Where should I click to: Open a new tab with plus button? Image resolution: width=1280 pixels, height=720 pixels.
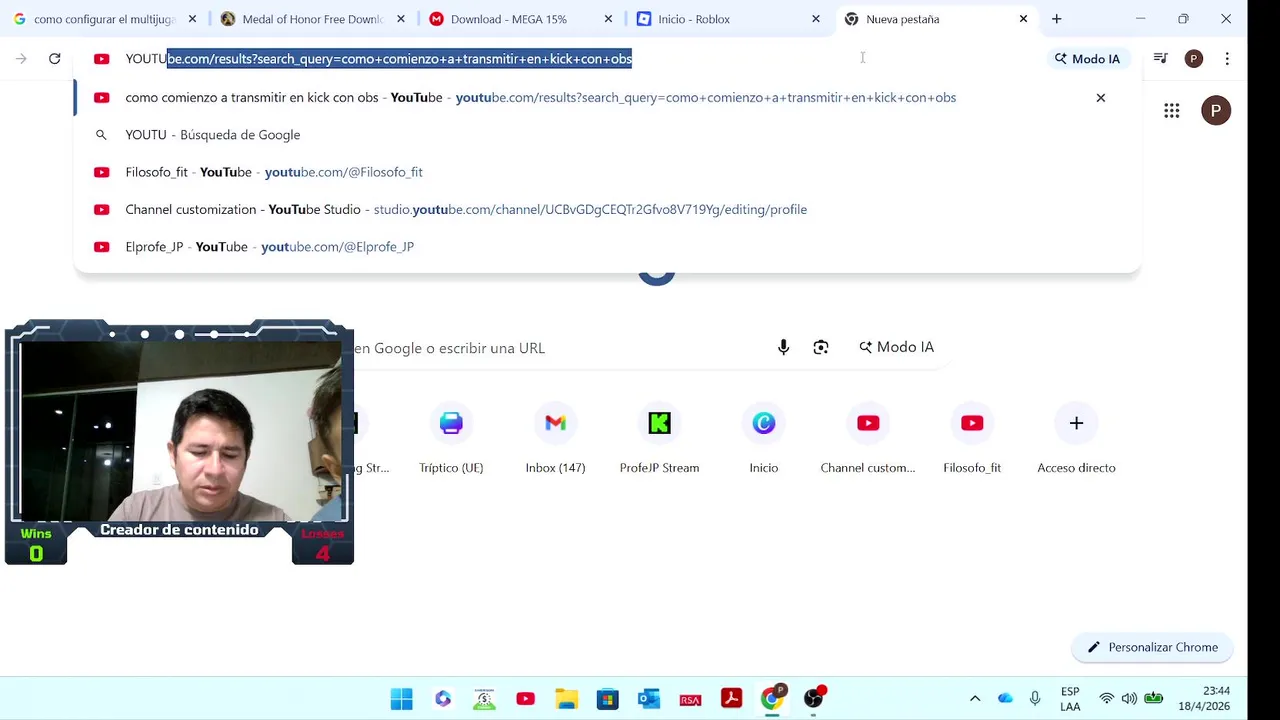pyautogui.click(x=1056, y=19)
